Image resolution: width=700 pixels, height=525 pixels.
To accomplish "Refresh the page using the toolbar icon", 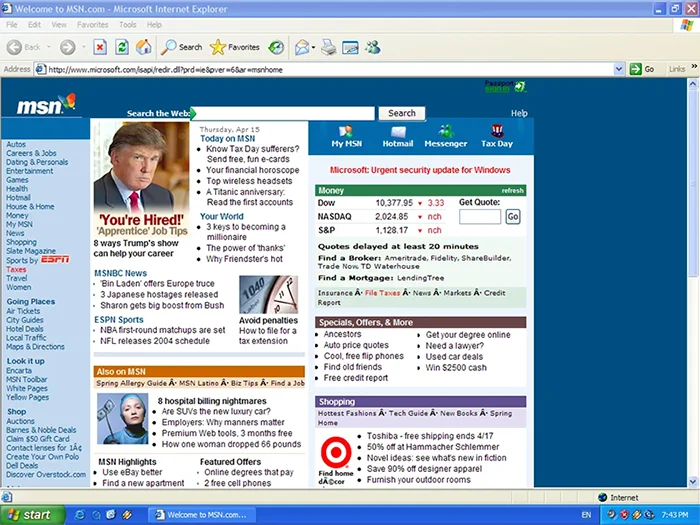I will coord(122,47).
